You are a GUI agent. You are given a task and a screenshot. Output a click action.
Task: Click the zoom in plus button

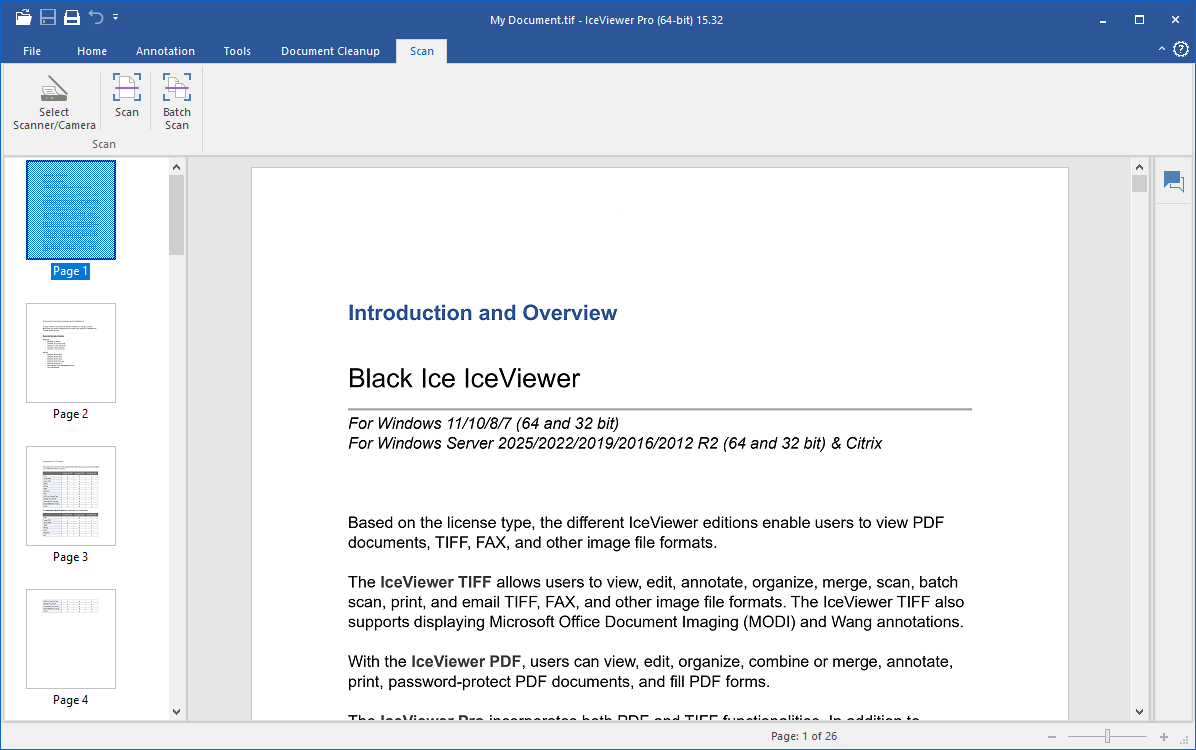[x=1164, y=736]
